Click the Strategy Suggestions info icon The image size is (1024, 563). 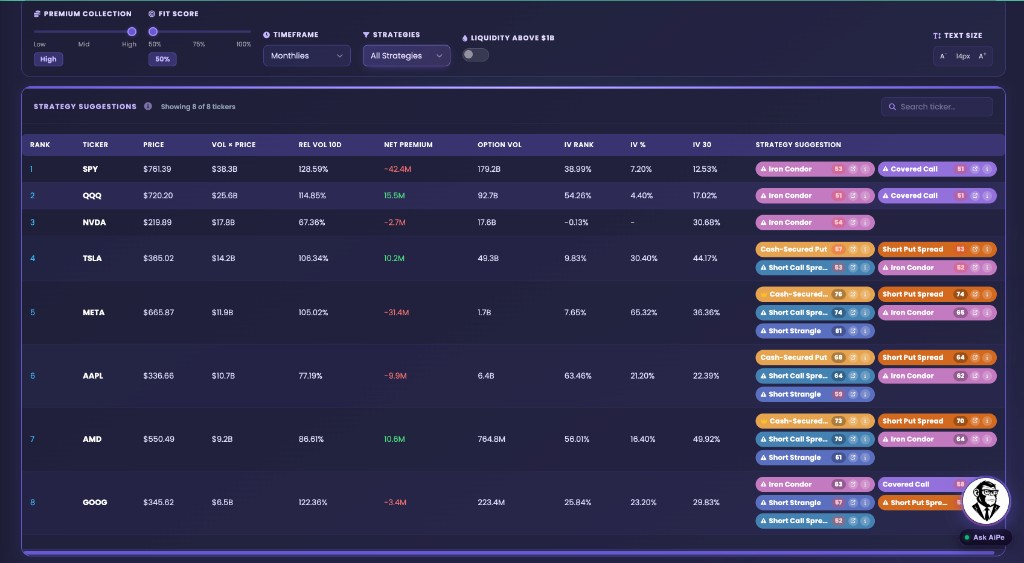pos(148,106)
